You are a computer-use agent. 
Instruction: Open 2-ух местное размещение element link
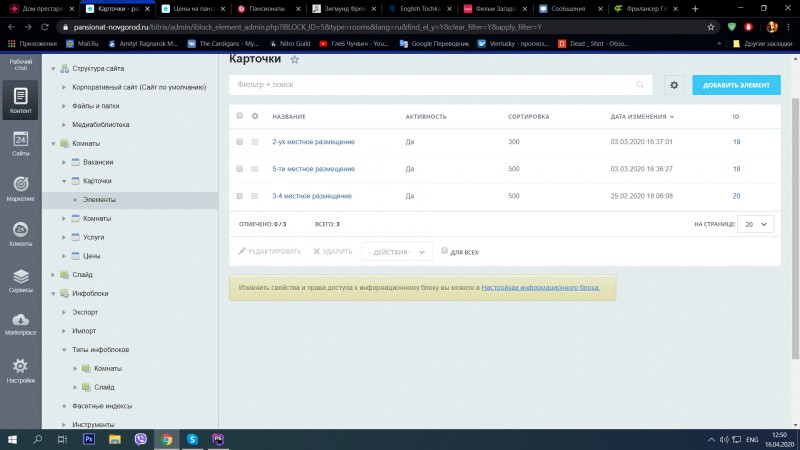pyautogui.click(x=313, y=142)
